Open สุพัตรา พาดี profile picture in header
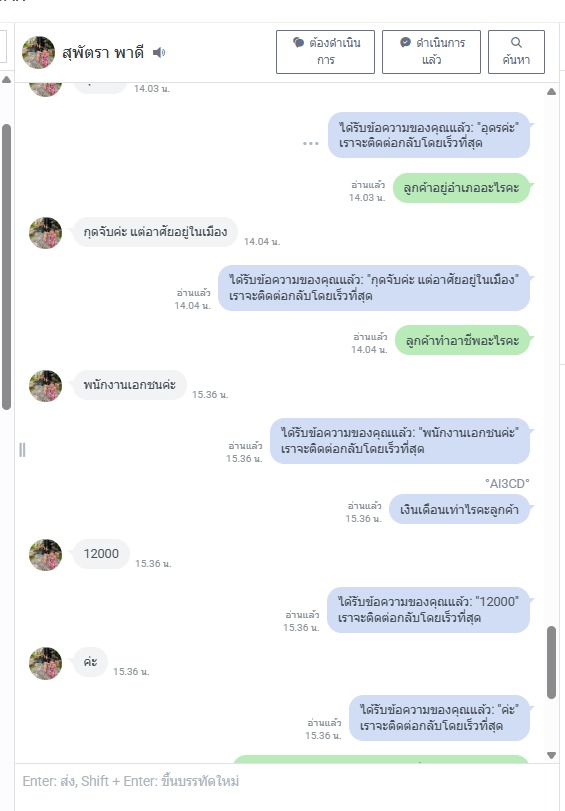 pos(38,52)
